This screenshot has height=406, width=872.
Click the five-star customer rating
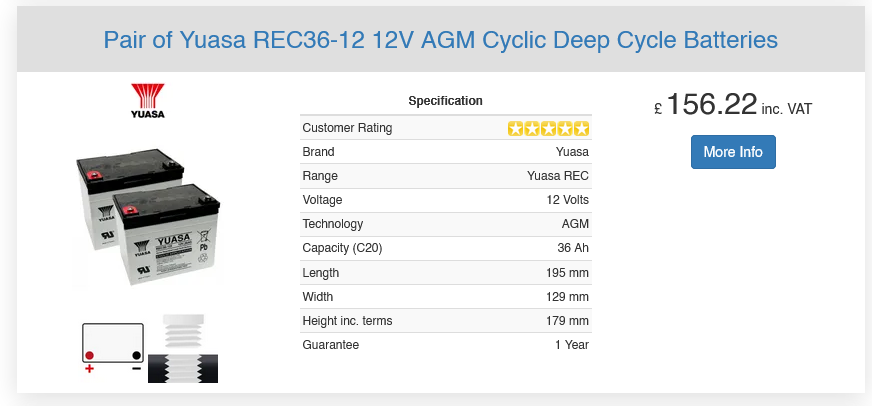pyautogui.click(x=548, y=128)
